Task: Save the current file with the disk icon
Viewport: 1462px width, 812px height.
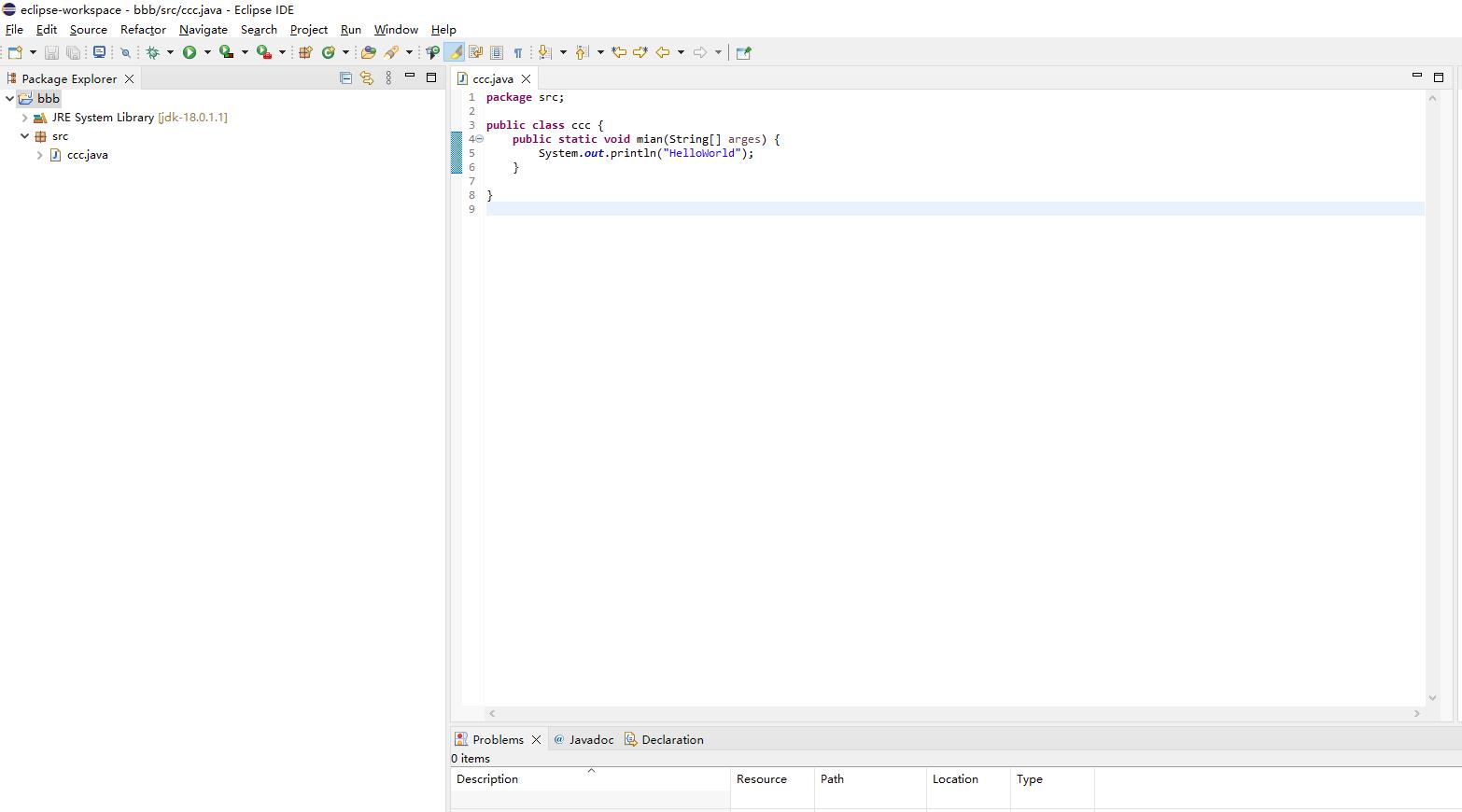Action: [x=51, y=52]
